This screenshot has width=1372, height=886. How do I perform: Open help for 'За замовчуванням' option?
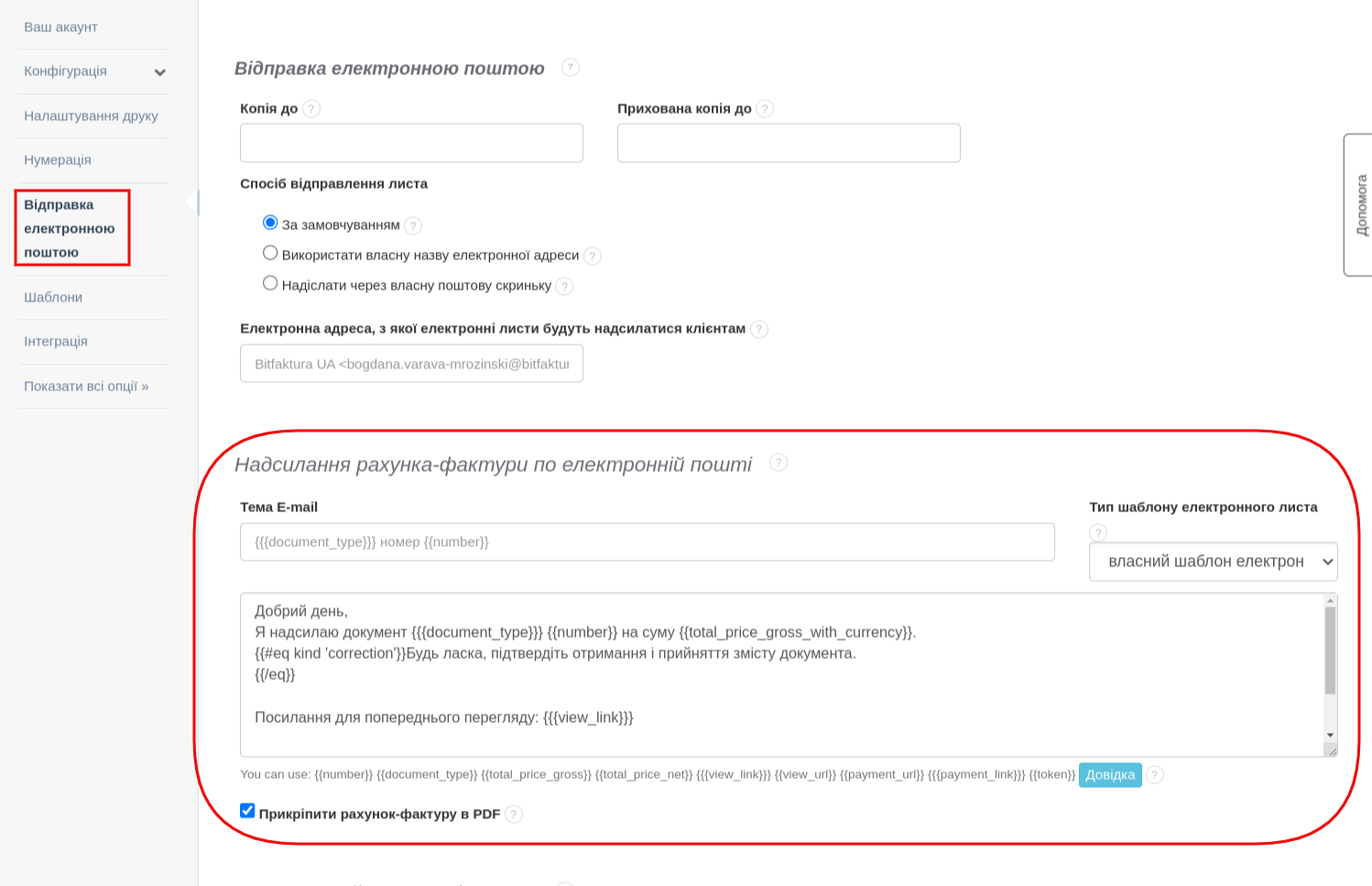(412, 225)
